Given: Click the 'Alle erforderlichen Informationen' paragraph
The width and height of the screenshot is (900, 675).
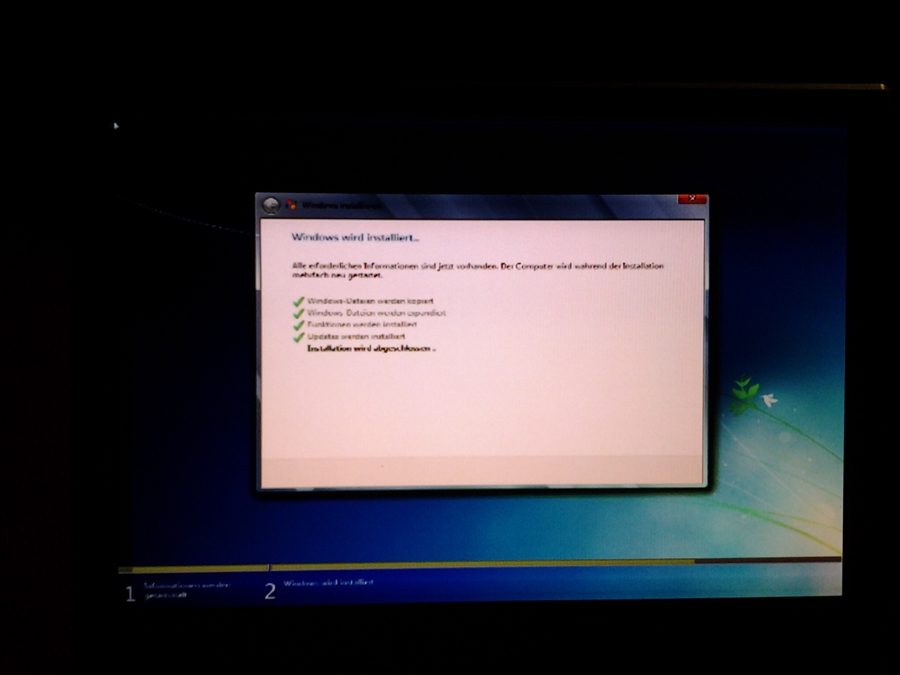Looking at the screenshot, I should [478, 270].
